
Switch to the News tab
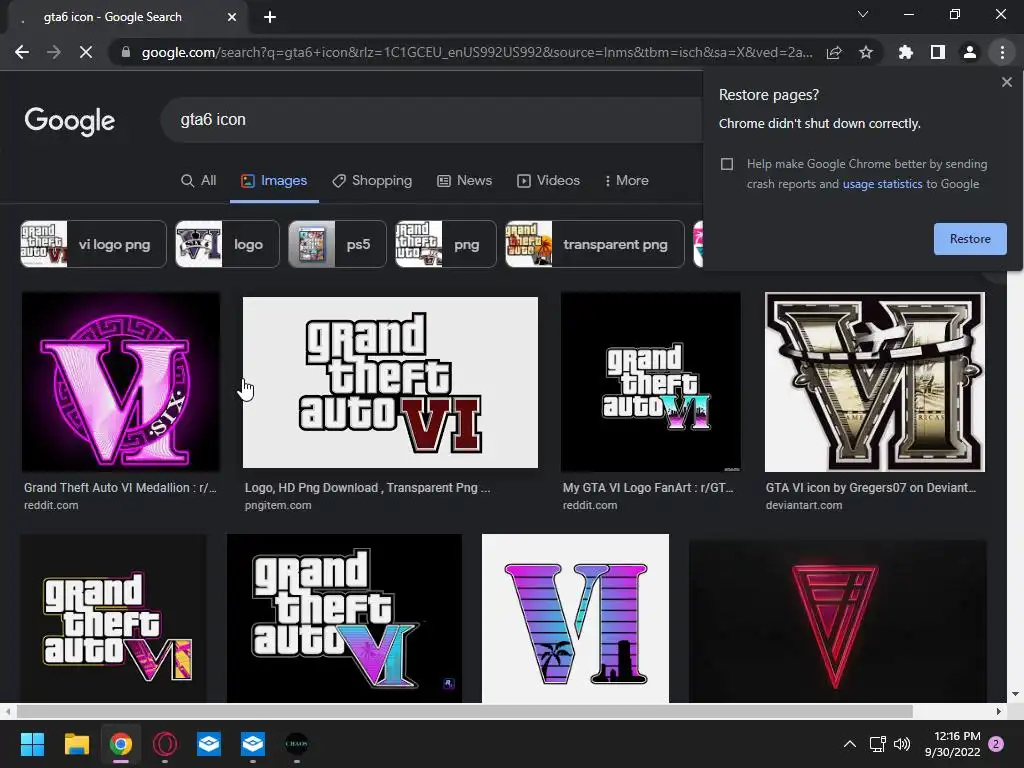coord(464,181)
